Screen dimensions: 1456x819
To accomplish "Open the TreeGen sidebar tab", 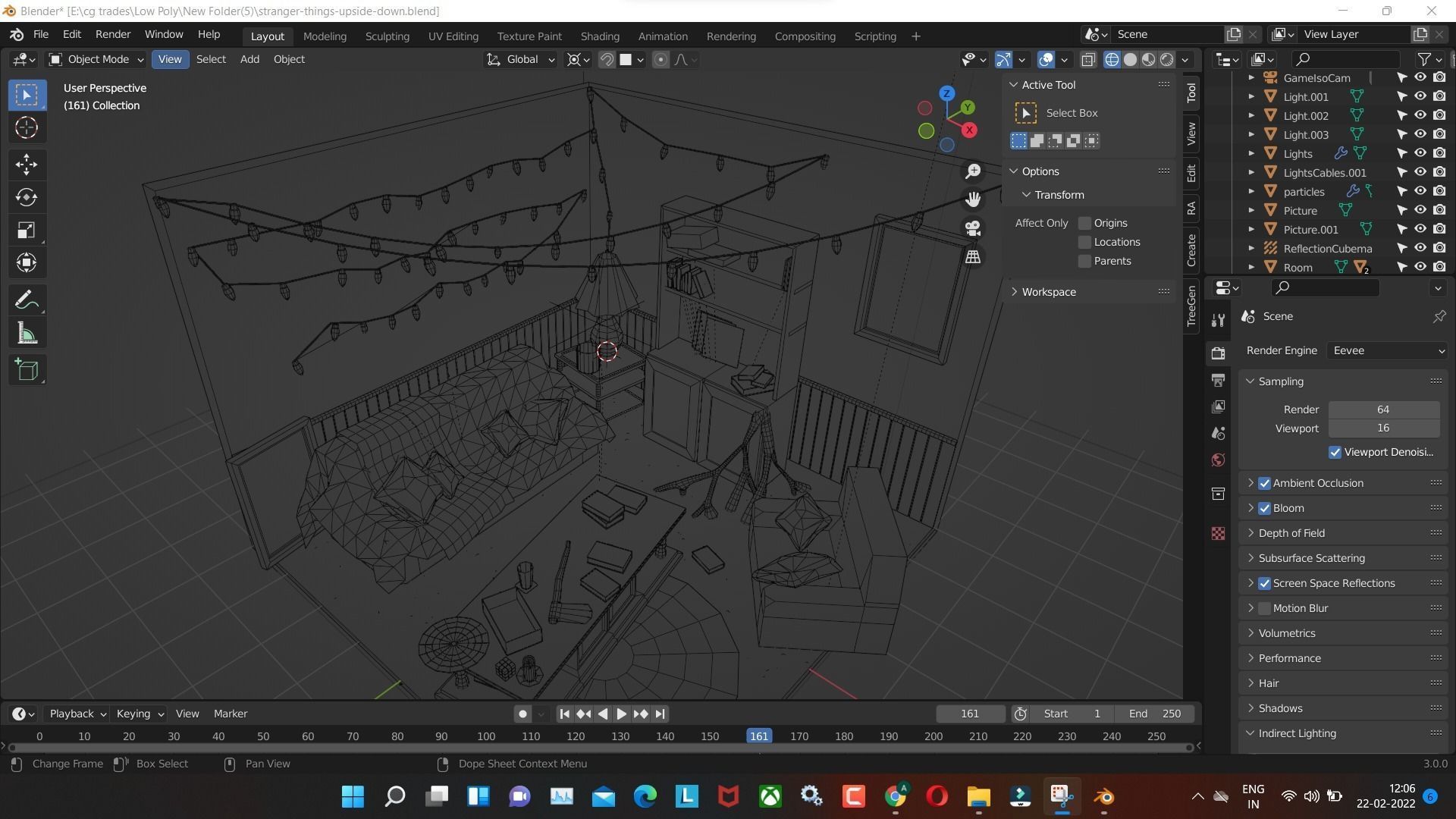I will point(1191,305).
